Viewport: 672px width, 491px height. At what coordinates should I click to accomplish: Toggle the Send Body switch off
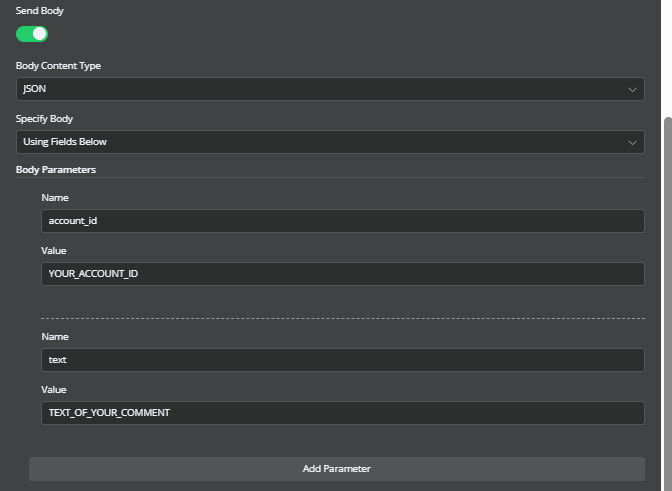click(32, 34)
